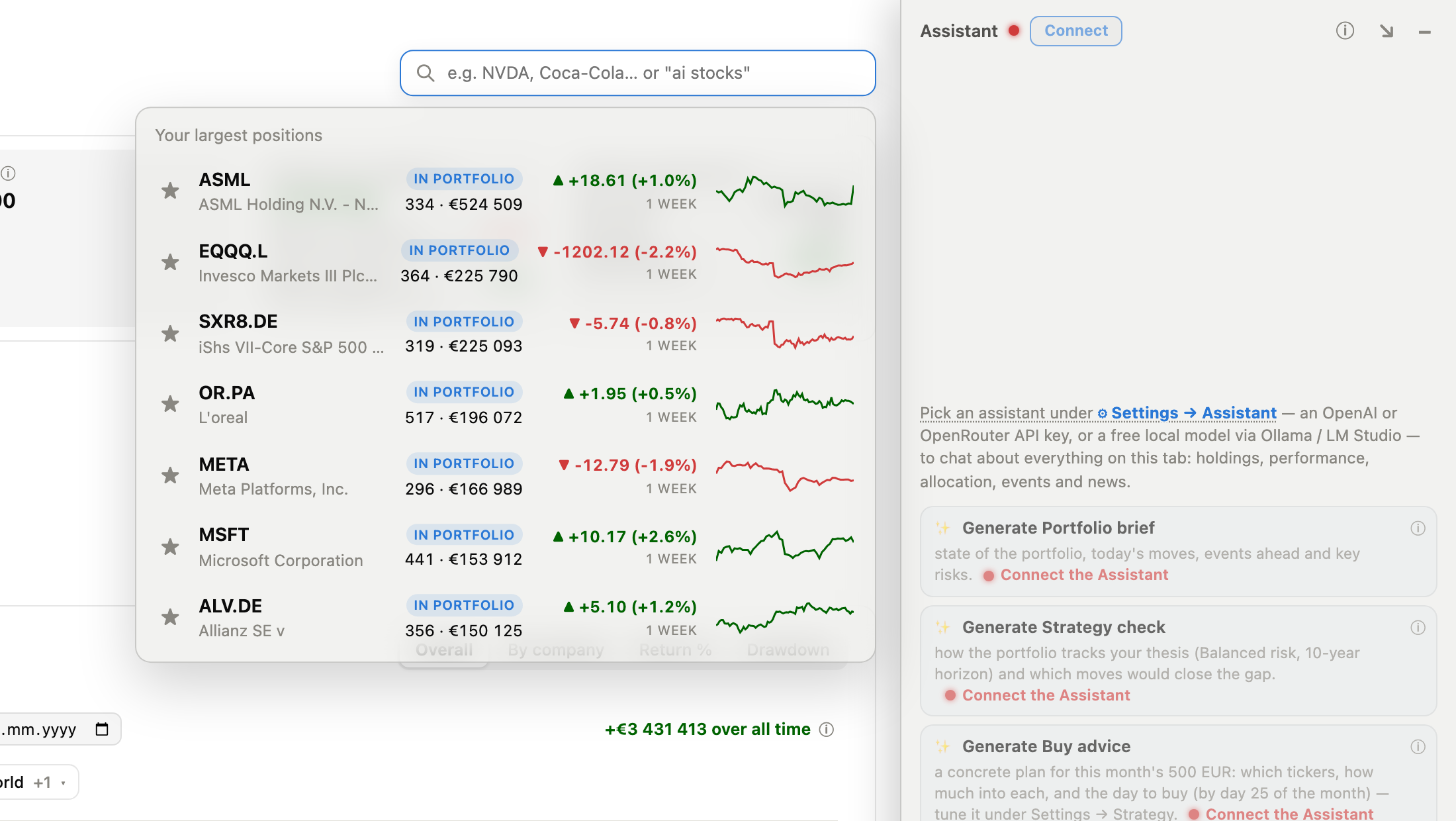Show info for Generate Buy advice
This screenshot has width=1456, height=821.
click(1418, 747)
